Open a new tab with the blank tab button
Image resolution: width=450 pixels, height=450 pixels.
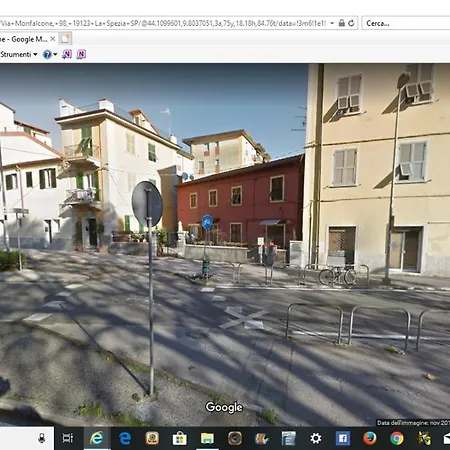[x=65, y=39]
